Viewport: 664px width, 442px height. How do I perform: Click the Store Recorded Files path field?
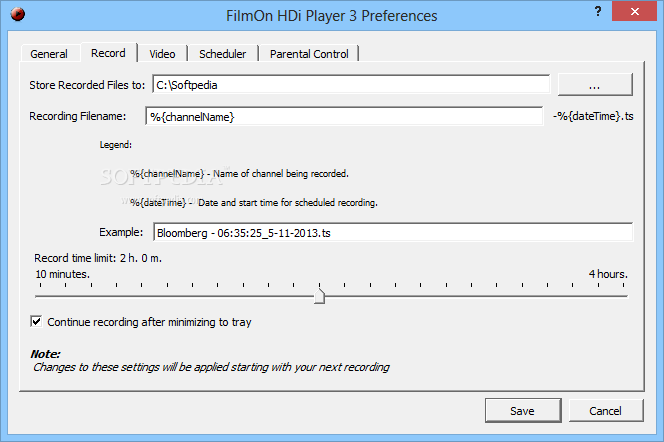click(x=351, y=85)
